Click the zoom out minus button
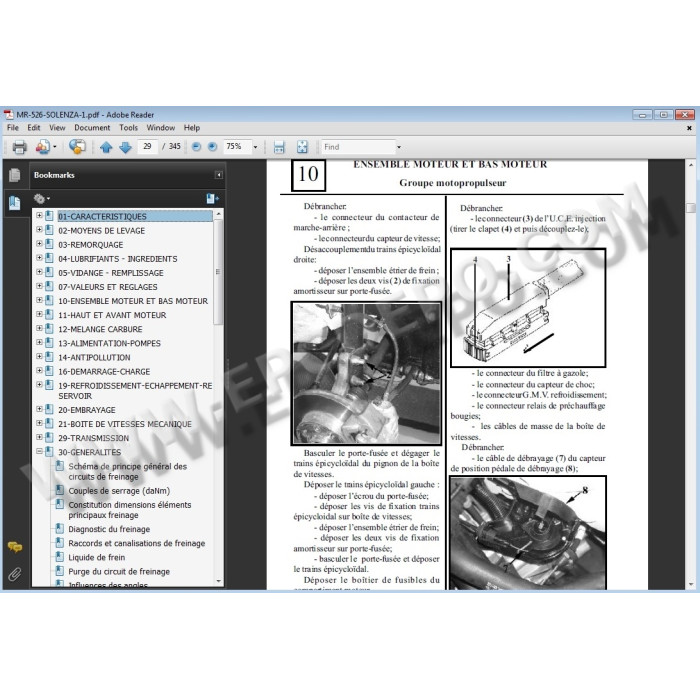Screen dimensions: 700x700 (196, 147)
